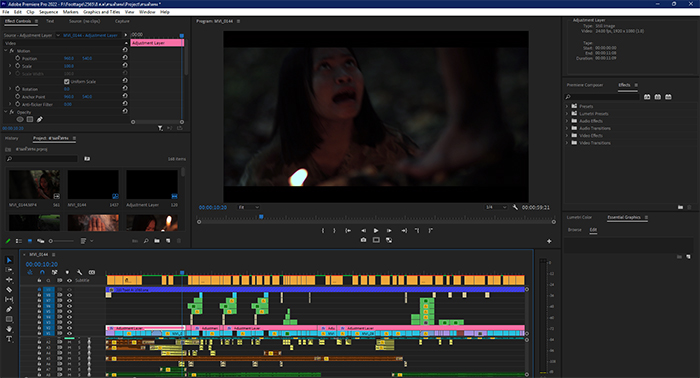Click free draw bezier mask pen
The width and height of the screenshot is (700, 378).
click(40, 119)
